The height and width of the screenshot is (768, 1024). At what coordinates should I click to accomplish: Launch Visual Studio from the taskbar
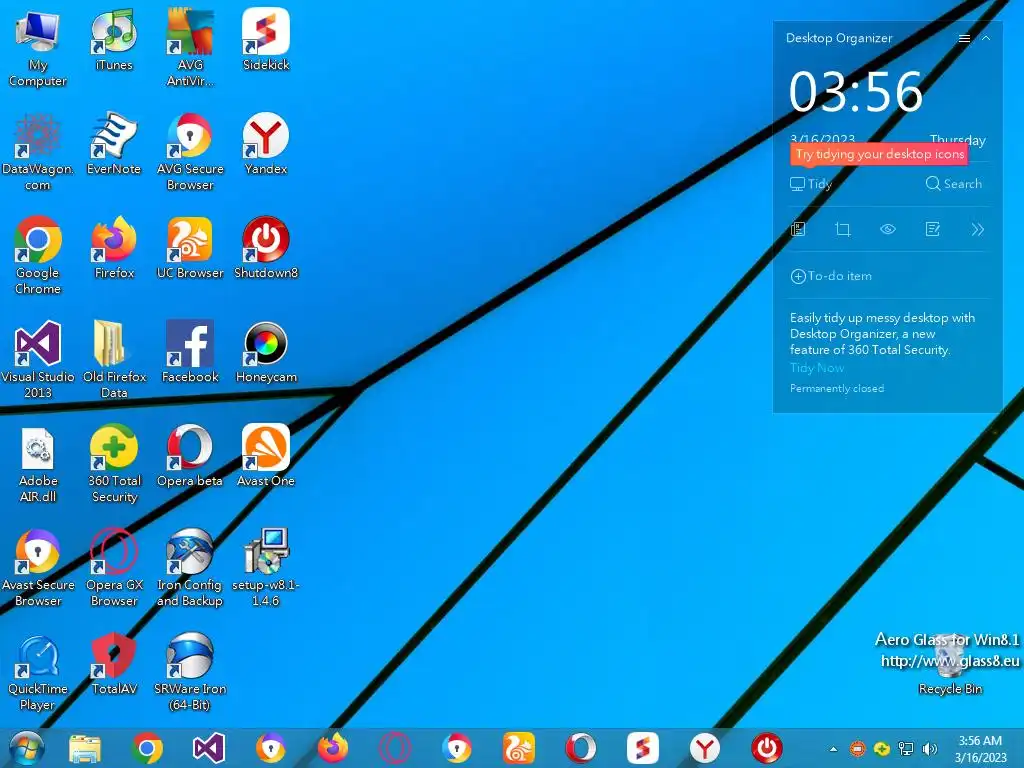[209, 748]
